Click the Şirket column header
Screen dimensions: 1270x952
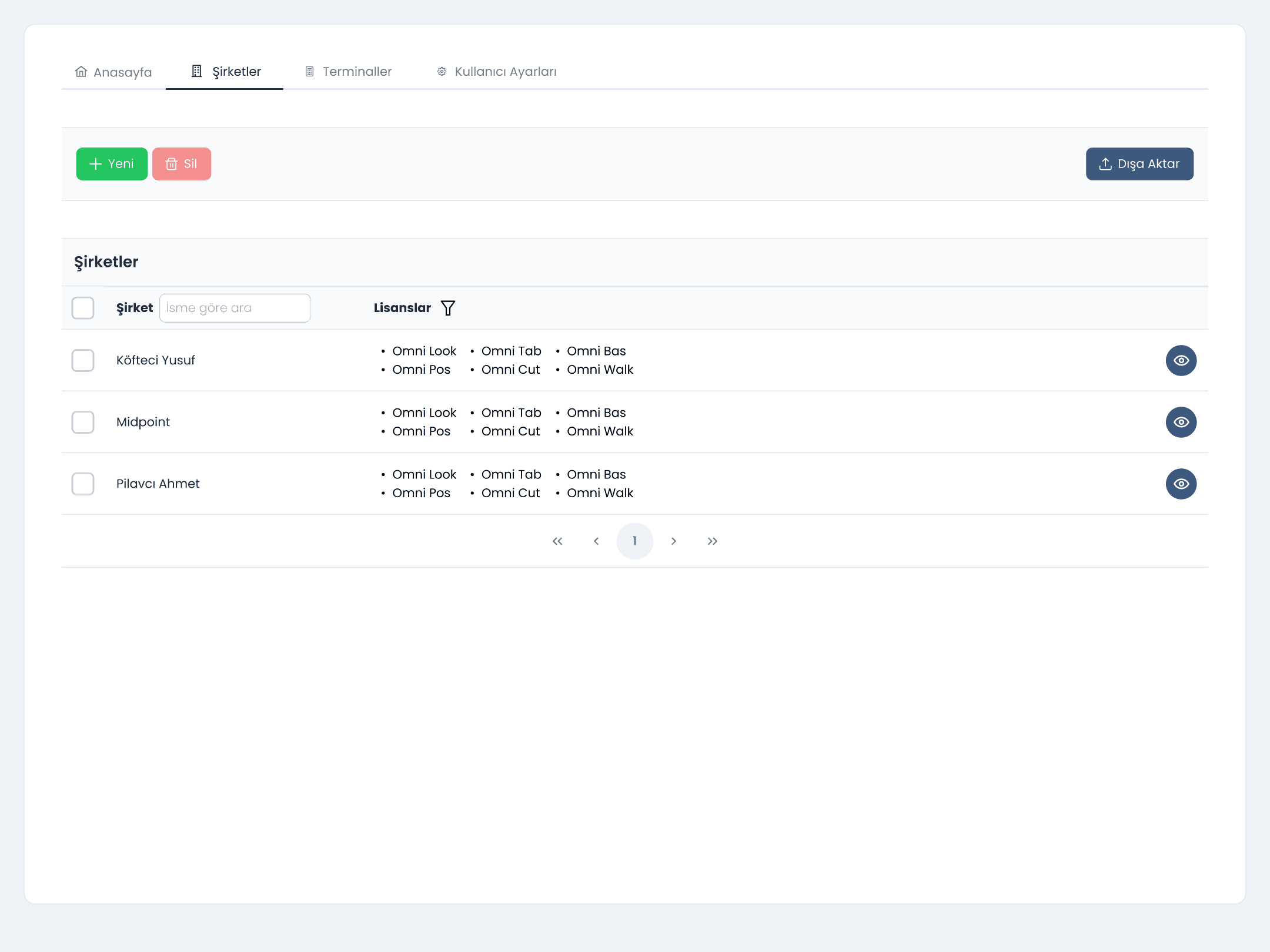135,308
